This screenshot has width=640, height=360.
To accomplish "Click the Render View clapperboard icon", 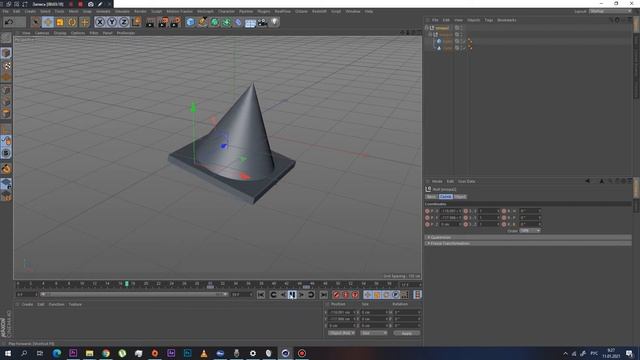I will pyautogui.click(x=150, y=22).
